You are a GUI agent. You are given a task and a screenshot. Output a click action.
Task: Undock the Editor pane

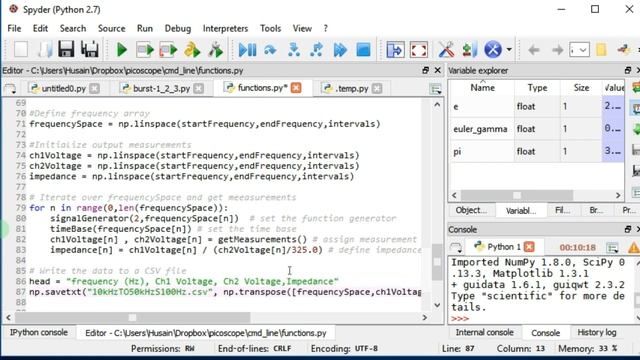pos(426,70)
